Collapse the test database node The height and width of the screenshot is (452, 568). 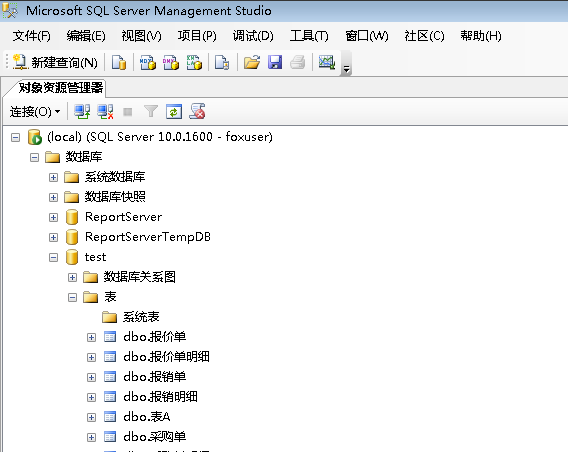[x=53, y=258]
